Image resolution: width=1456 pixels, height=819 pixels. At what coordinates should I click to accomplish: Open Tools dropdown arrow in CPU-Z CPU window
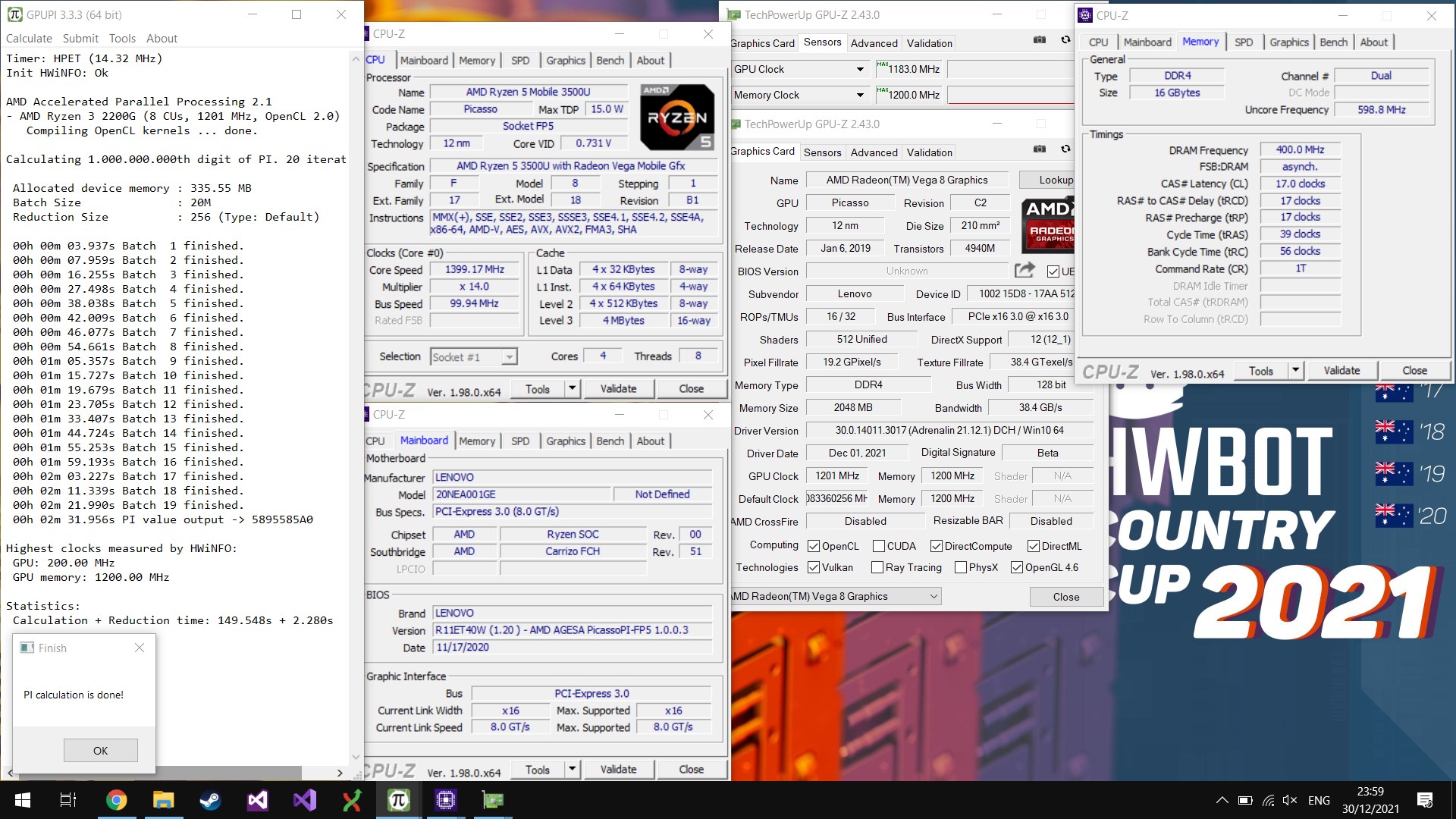pyautogui.click(x=573, y=388)
